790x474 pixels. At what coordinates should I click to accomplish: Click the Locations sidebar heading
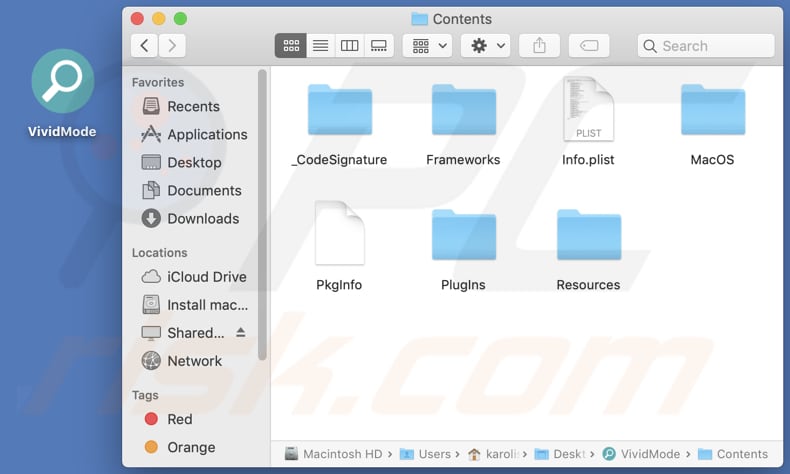[159, 252]
